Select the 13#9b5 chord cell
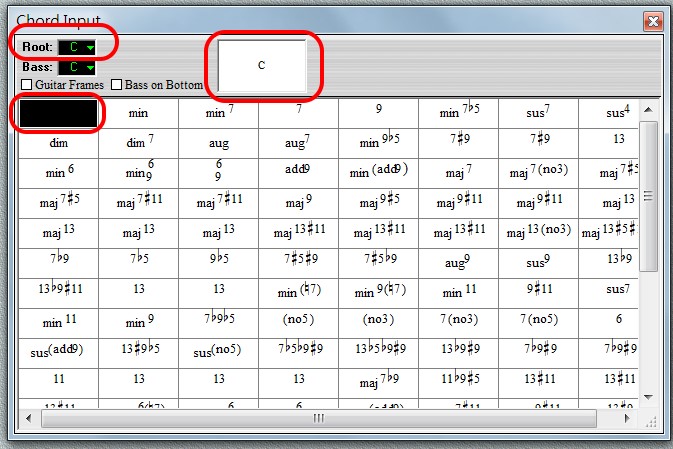Image resolution: width=673 pixels, height=449 pixels. [x=139, y=354]
